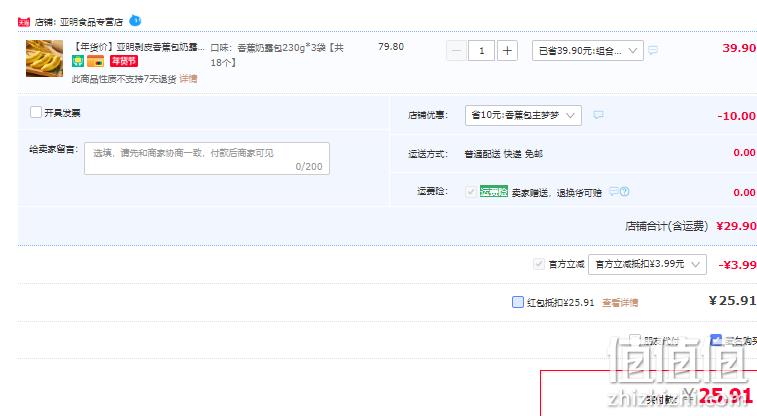This screenshot has width=757, height=416.
Task: Click the official discount amount -¥3.99
Action: point(737,265)
